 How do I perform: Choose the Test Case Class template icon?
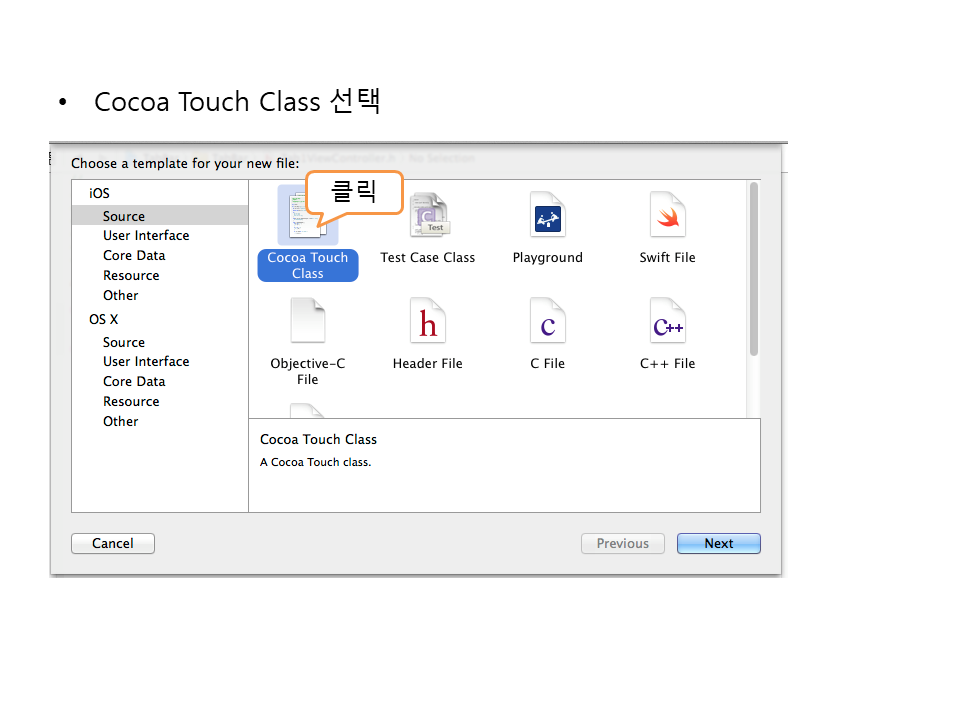click(428, 216)
